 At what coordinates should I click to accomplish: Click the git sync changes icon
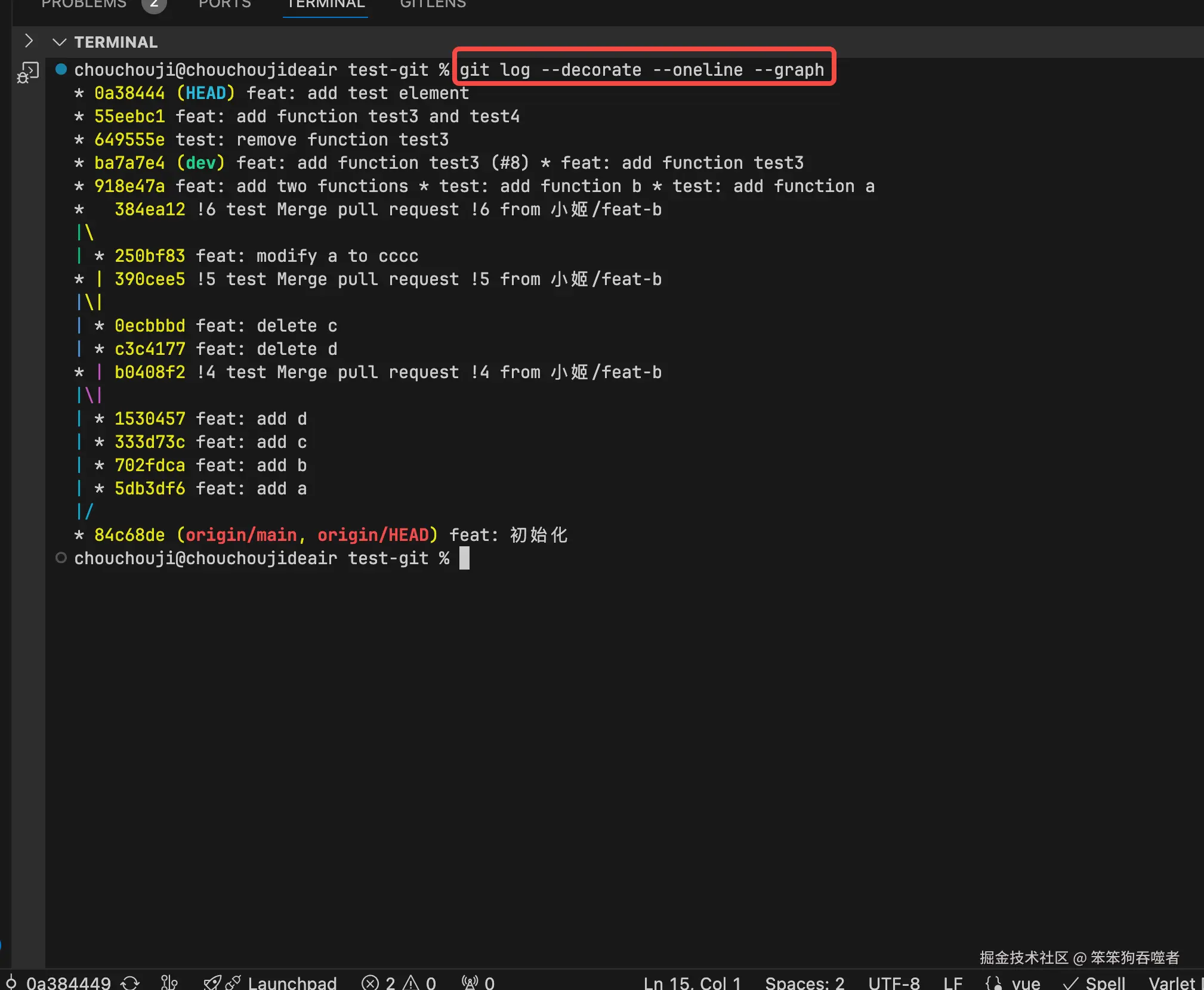pyautogui.click(x=130, y=982)
